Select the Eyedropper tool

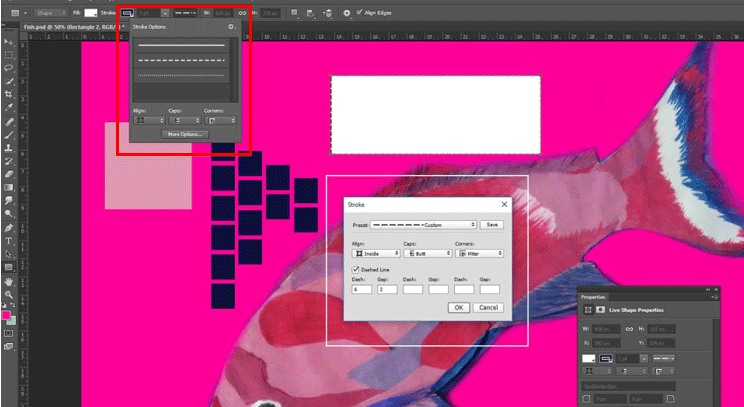[x=9, y=108]
